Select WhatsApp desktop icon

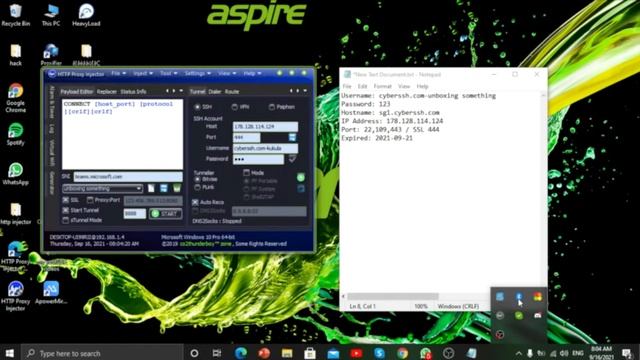16,174
